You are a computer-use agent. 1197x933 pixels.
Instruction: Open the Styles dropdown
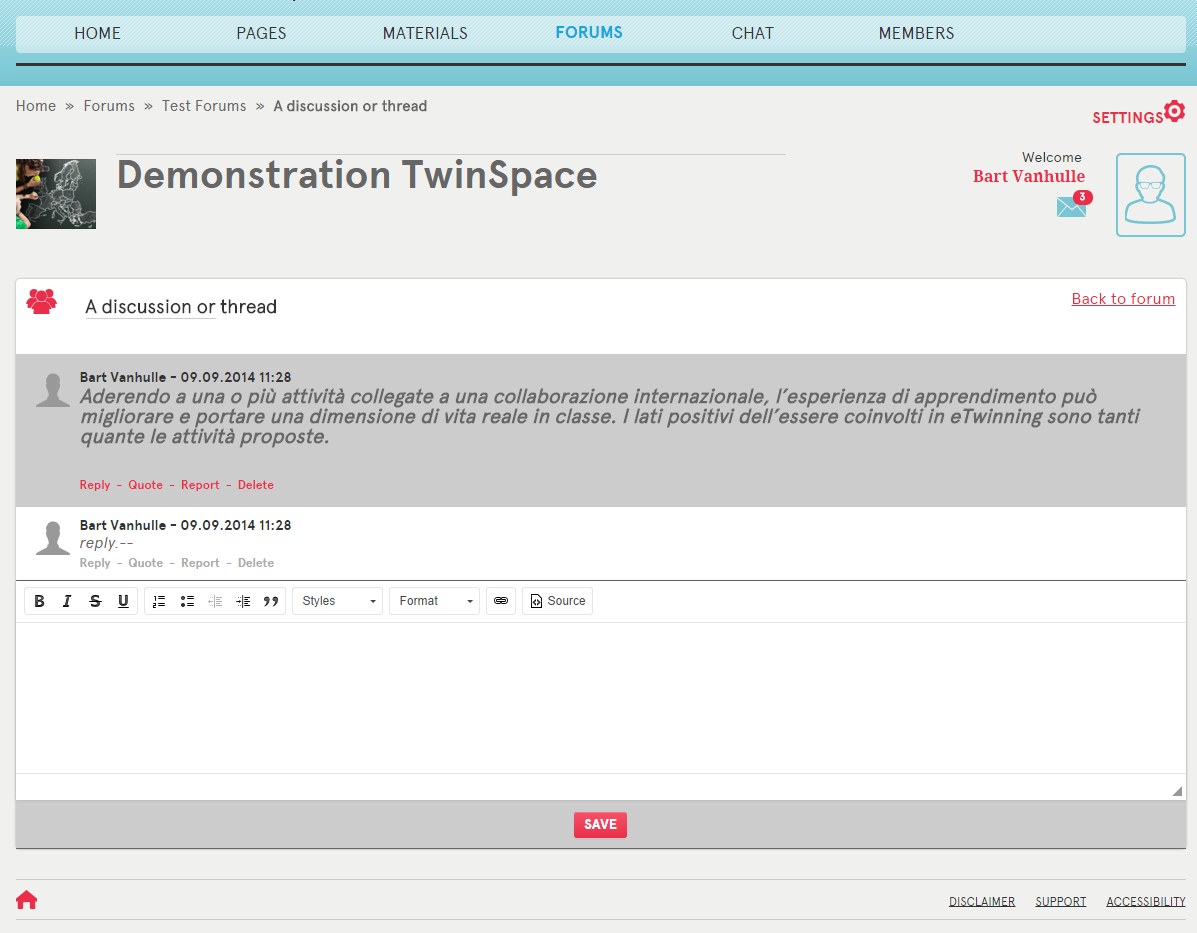click(x=337, y=601)
